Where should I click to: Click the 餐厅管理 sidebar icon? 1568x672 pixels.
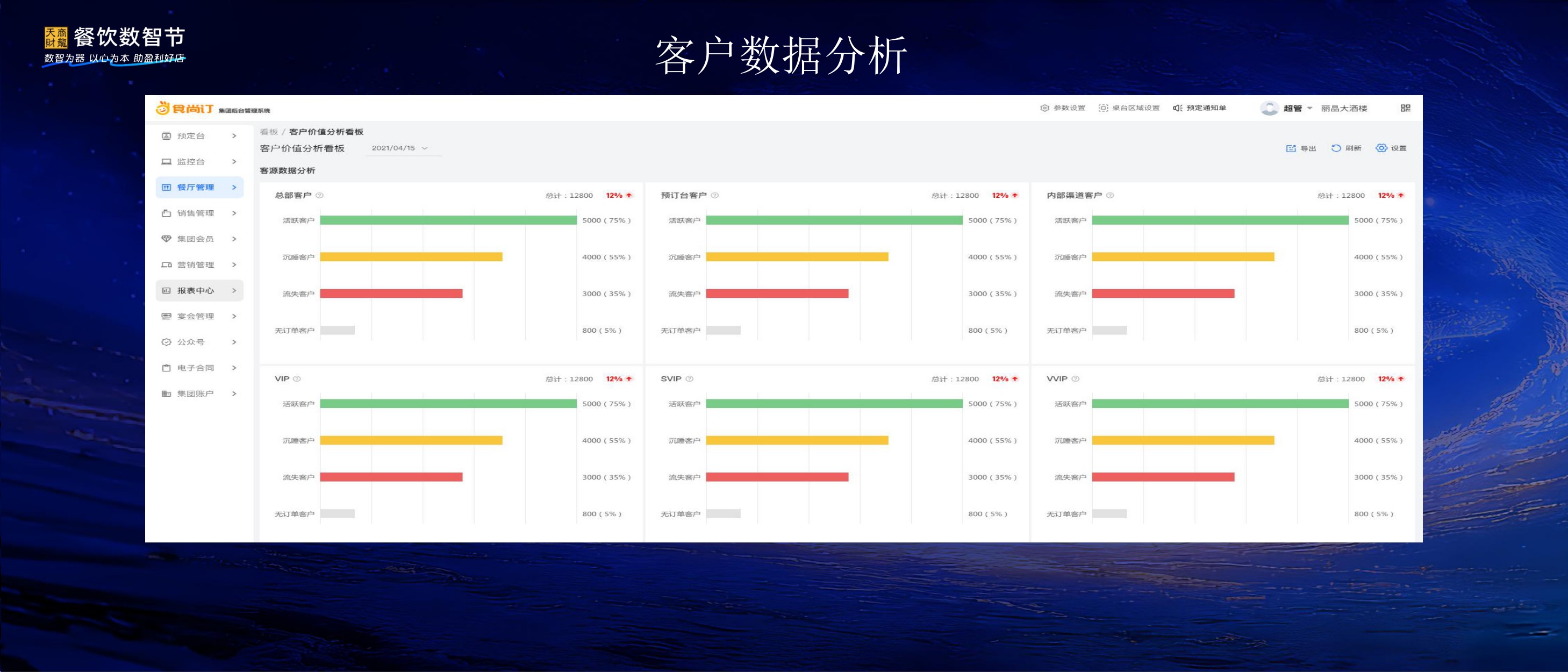[x=166, y=188]
